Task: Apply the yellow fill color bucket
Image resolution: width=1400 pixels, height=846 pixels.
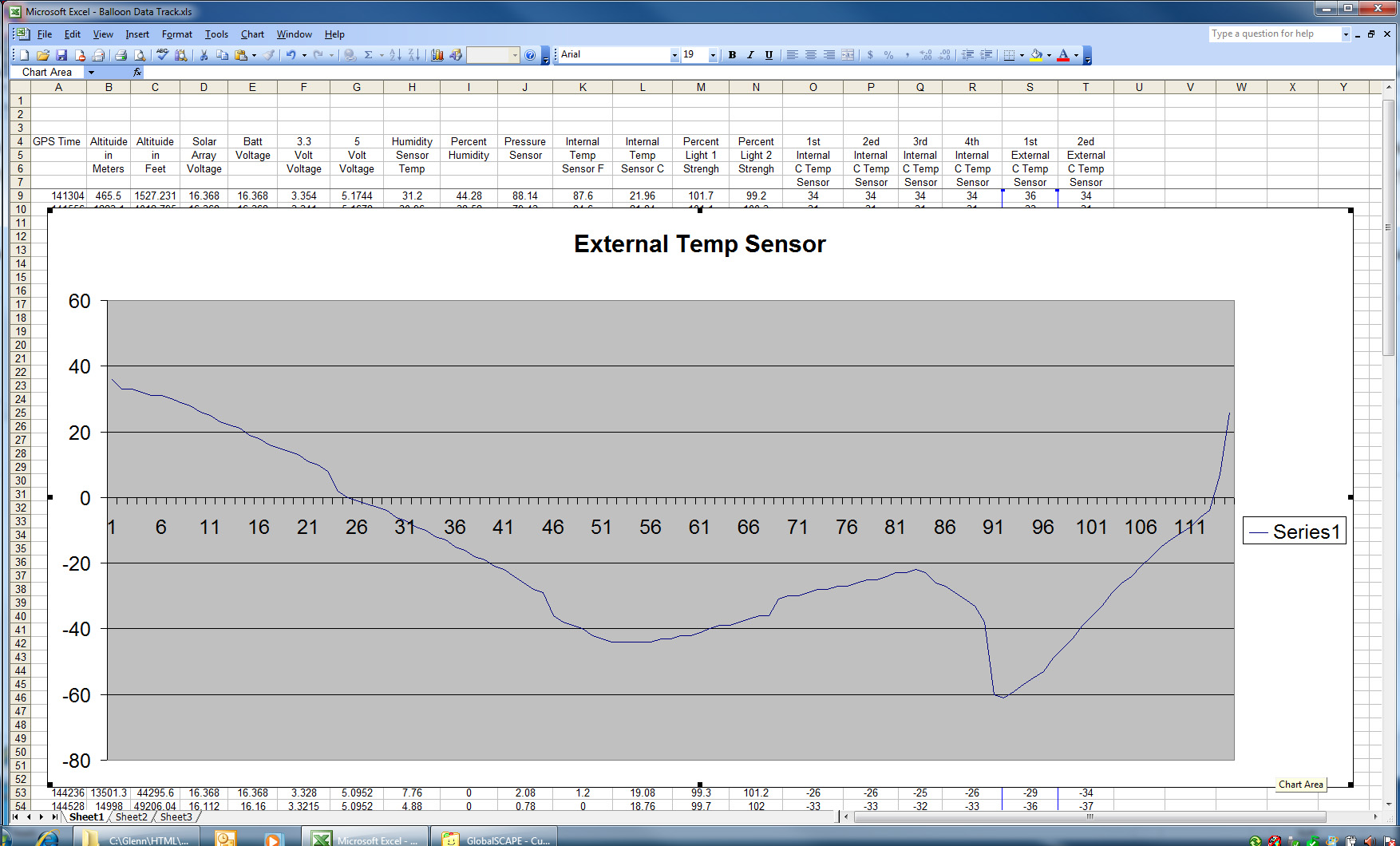Action: coord(1036,55)
